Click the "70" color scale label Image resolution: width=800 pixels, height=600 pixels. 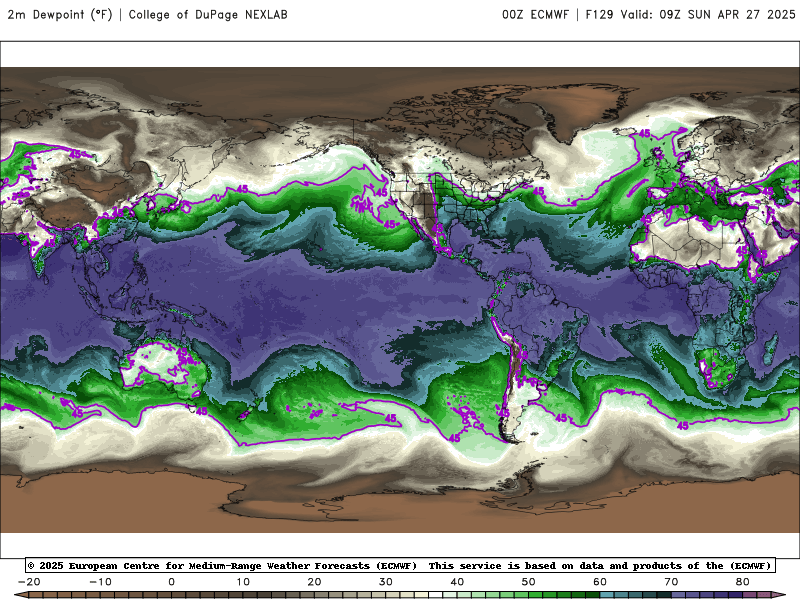(671, 582)
